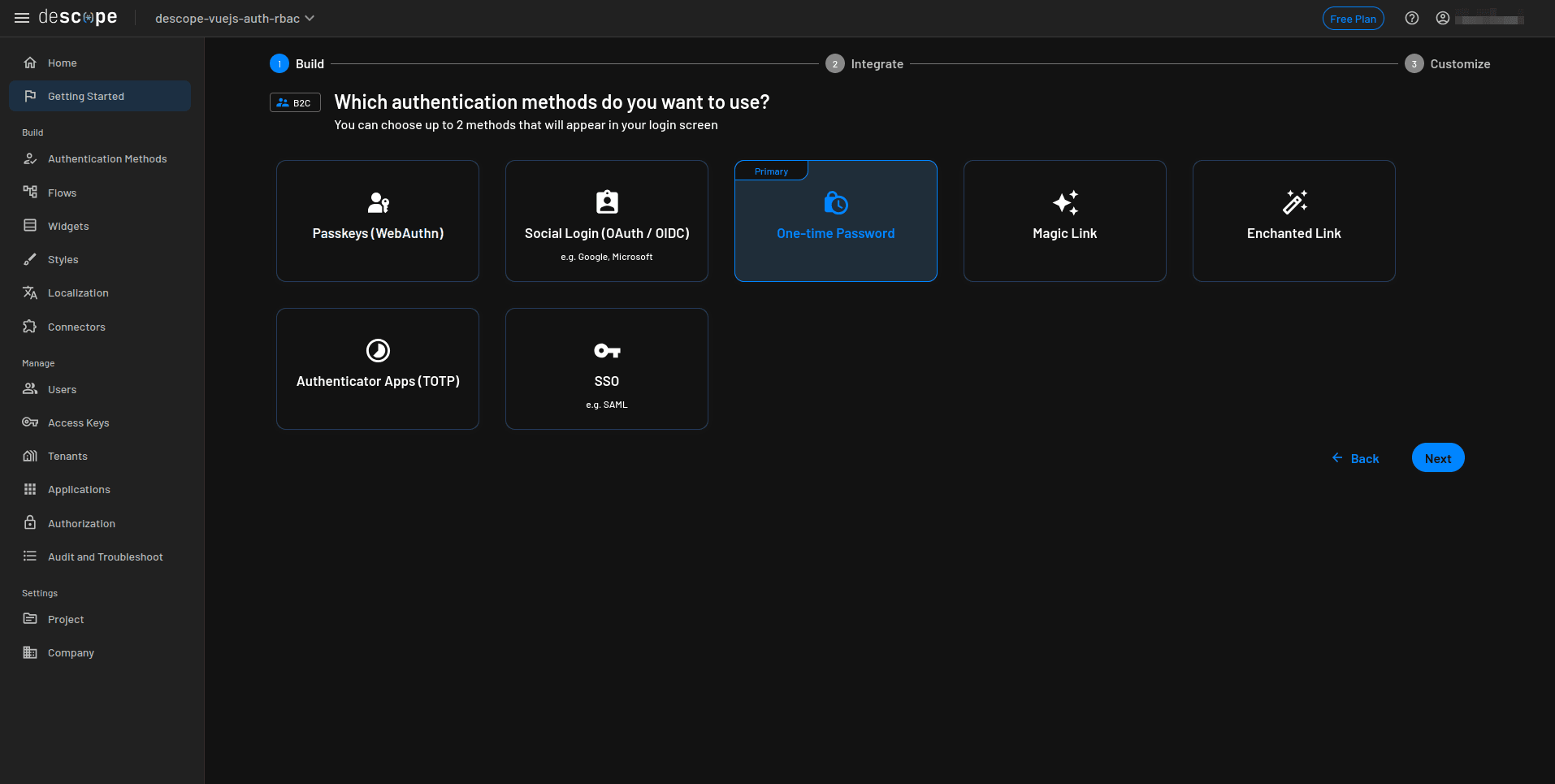Expand the user account menu
The height and width of the screenshot is (784, 1555).
coord(1442,18)
